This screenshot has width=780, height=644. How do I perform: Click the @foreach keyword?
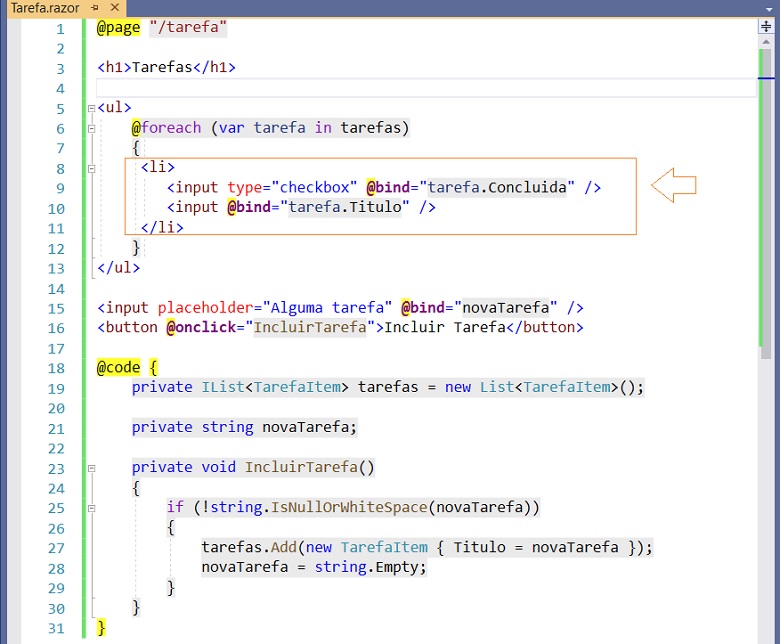[x=167, y=128]
